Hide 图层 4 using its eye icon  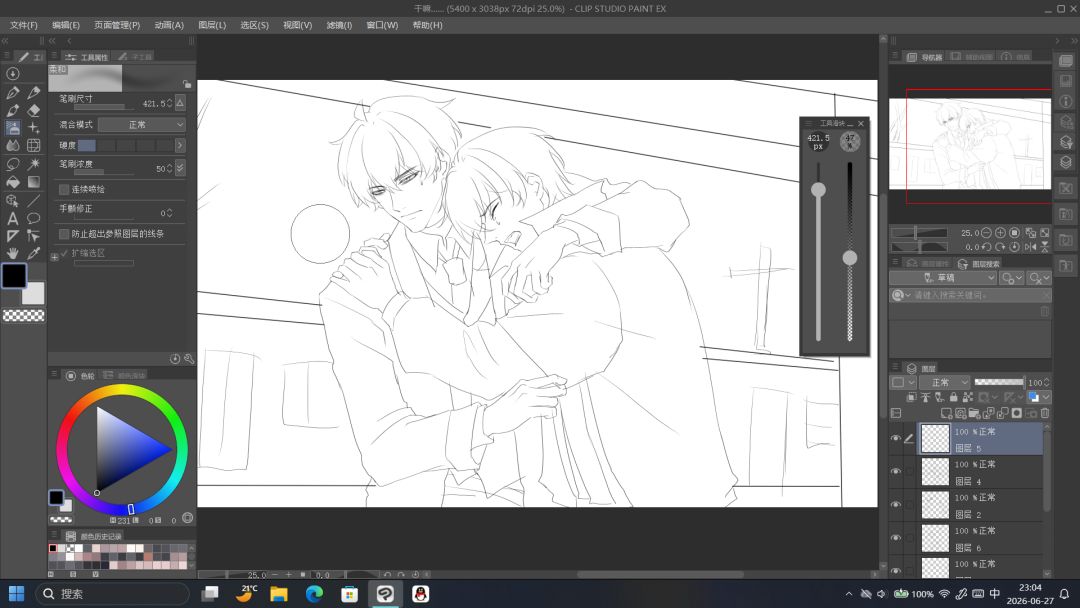coord(895,472)
